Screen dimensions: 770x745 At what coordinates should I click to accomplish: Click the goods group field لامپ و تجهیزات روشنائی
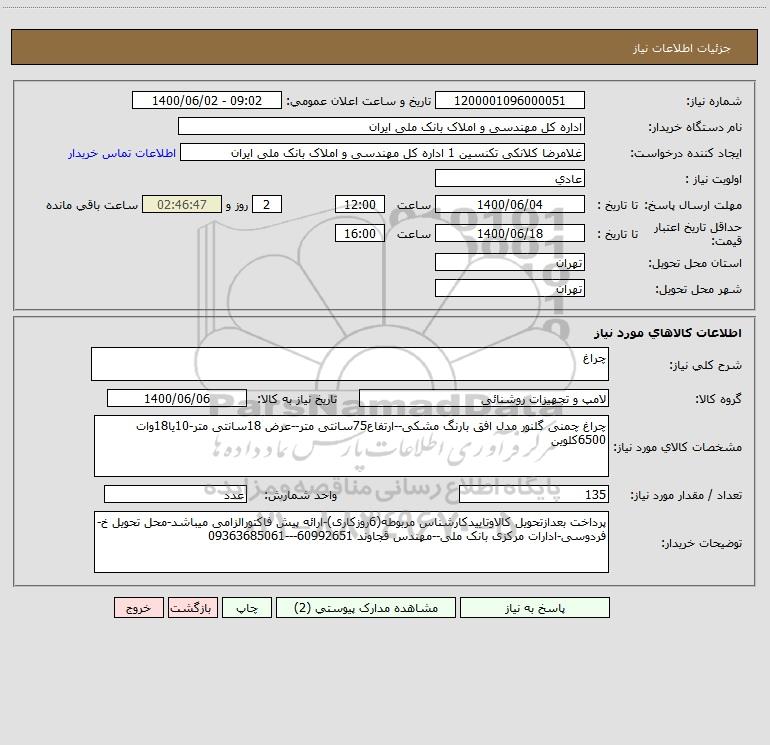coord(484,398)
